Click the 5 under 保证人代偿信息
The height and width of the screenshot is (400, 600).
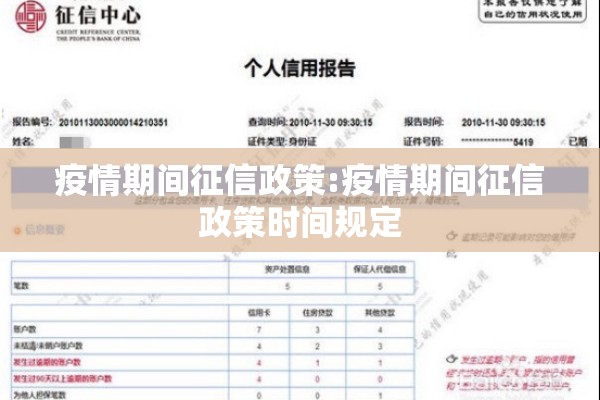click(x=380, y=286)
